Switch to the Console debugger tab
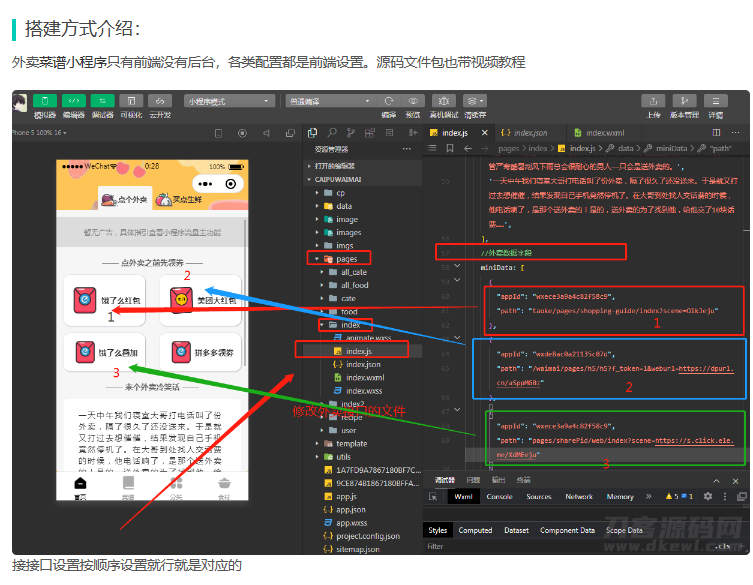This screenshot has height=585, width=753. [499, 496]
